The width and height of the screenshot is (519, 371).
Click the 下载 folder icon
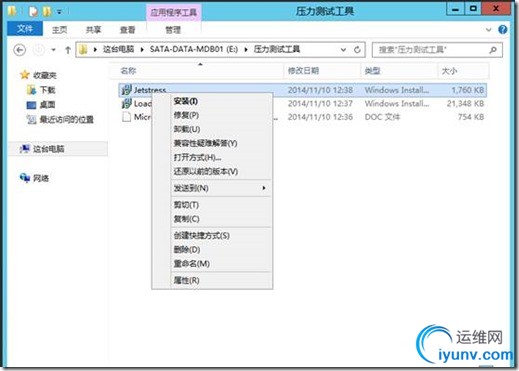pos(31,90)
